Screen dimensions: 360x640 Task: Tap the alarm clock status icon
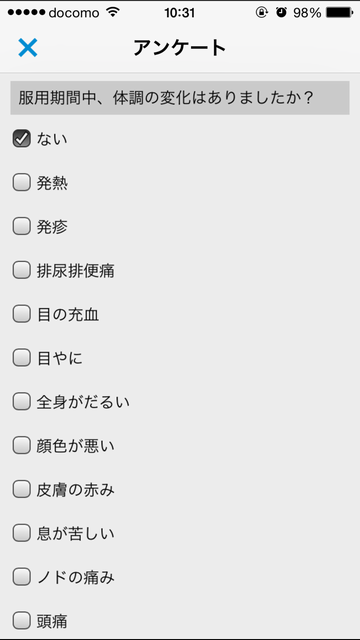click(281, 13)
